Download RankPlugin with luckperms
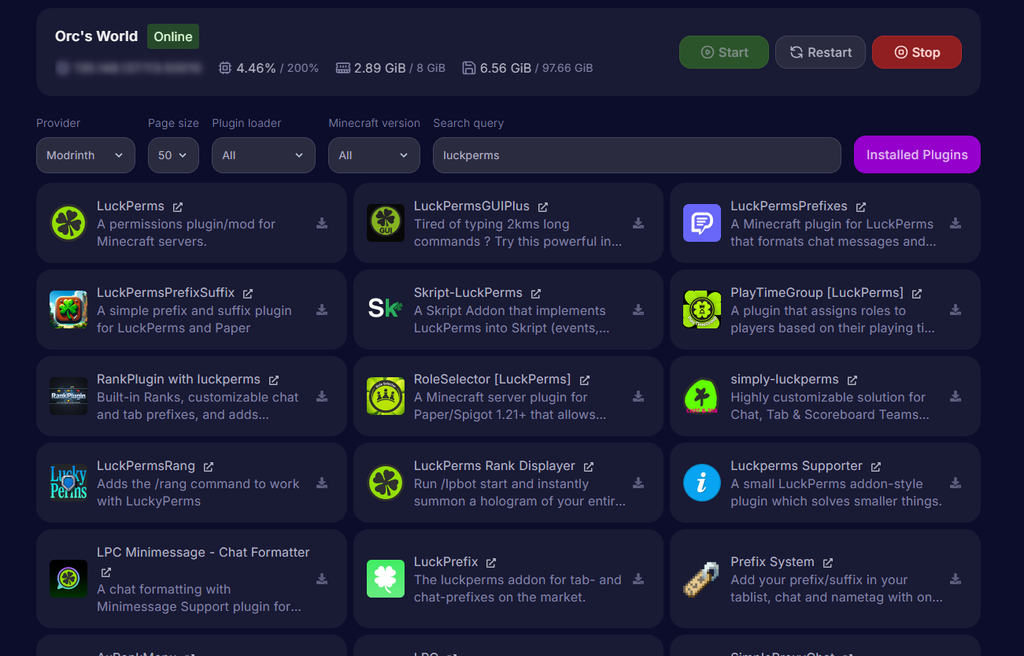Screen dimensions: 1024x656 [x=322, y=397]
